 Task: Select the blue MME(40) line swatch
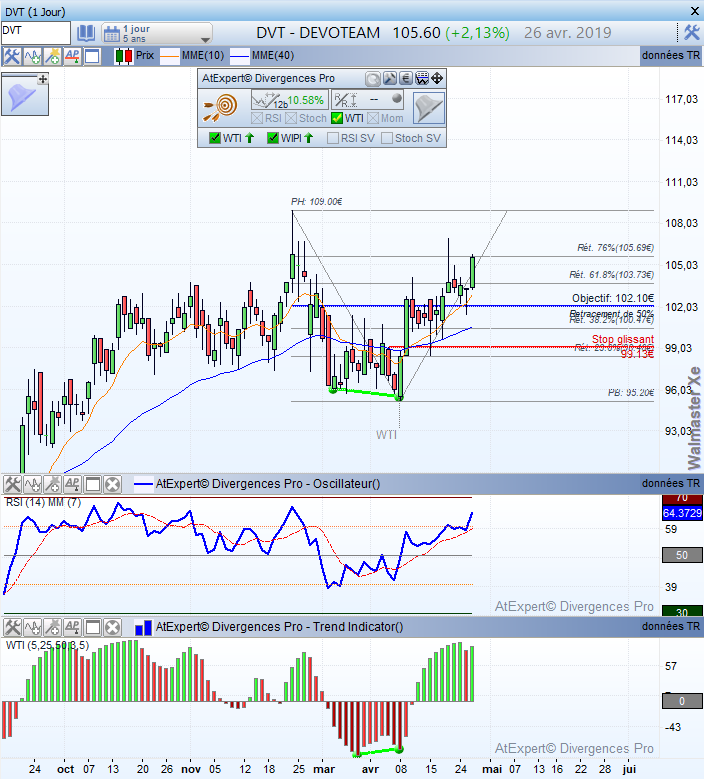click(239, 56)
